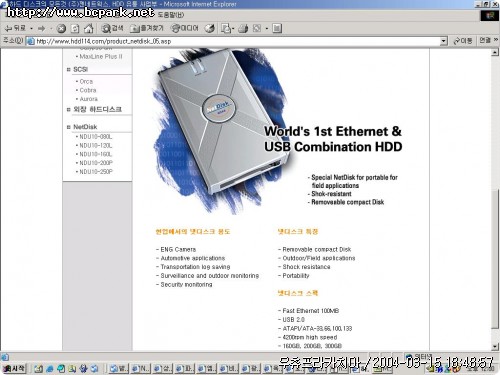Viewport: 500px width, 375px height.
Task: Expand the NetDisk category in the sidebar
Action: [85, 127]
